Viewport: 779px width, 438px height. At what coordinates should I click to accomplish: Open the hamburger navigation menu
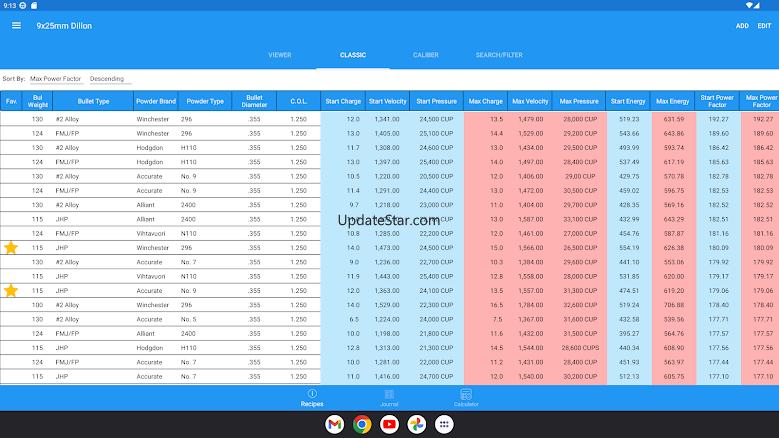16,25
